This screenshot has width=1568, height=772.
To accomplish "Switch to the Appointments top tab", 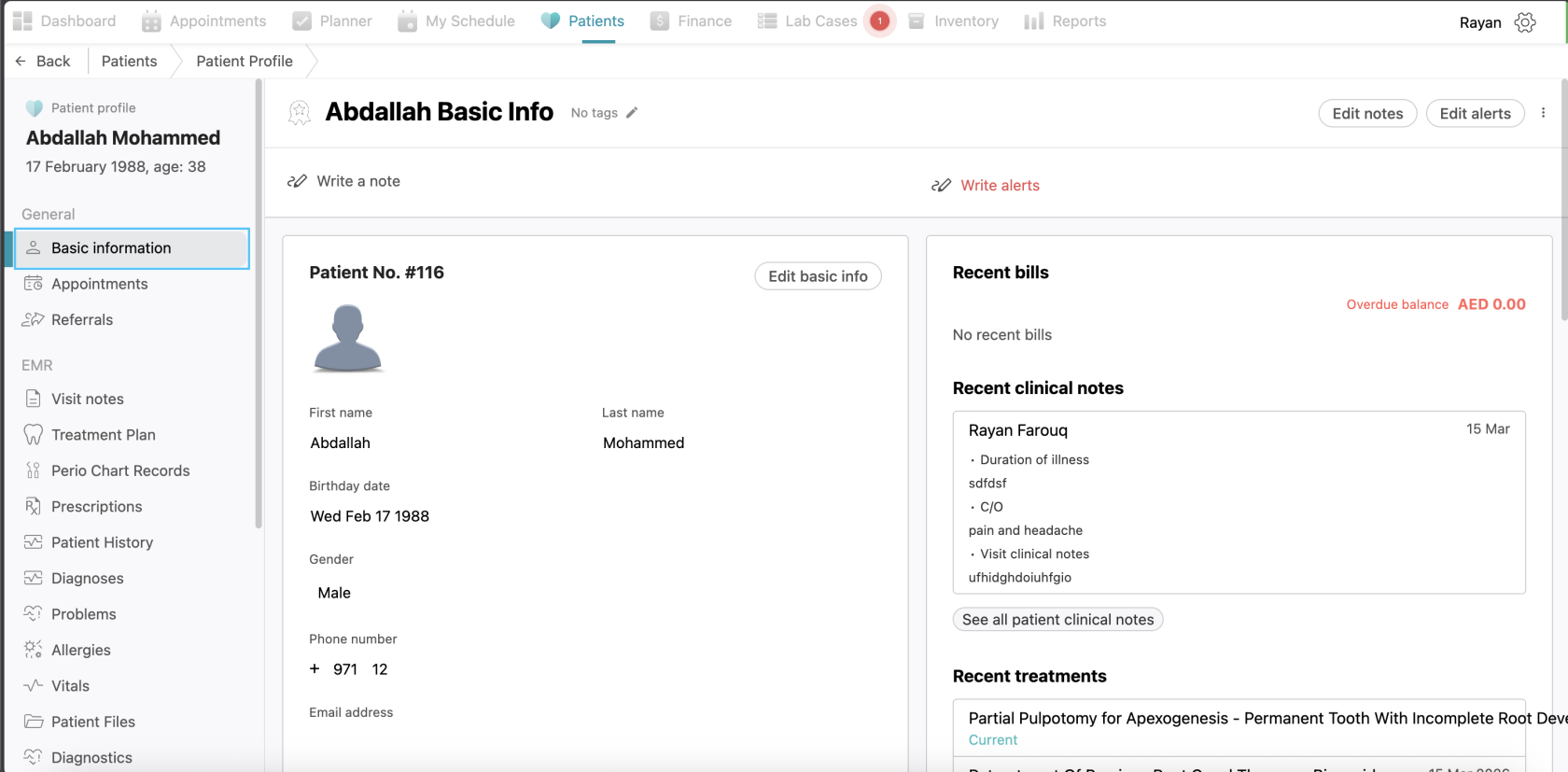I will [x=204, y=21].
